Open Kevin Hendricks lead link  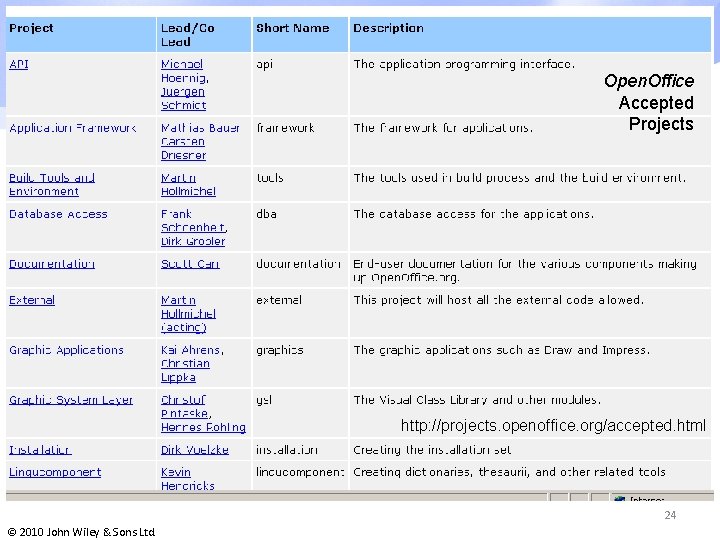pos(188,479)
